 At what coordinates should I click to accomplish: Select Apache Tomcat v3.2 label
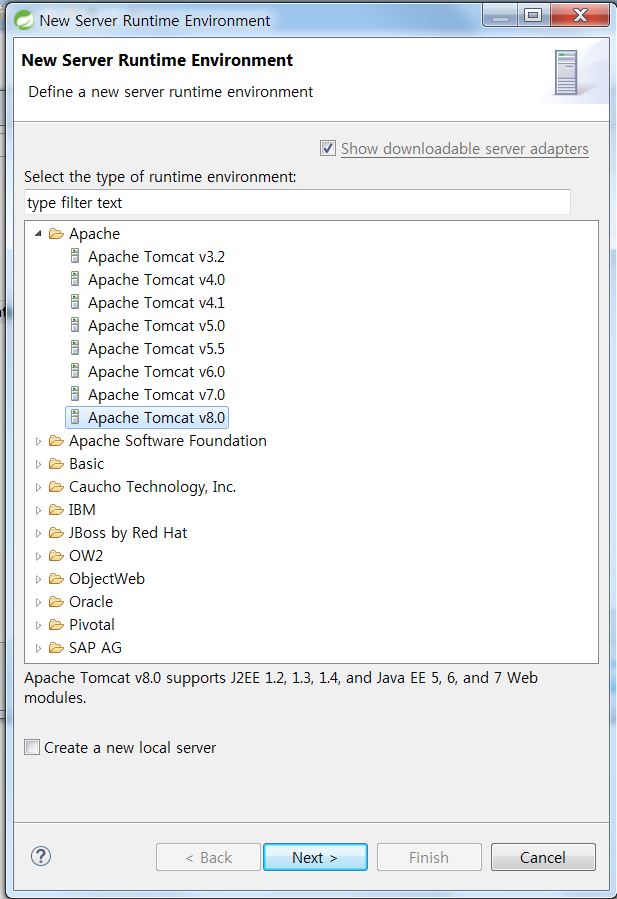click(x=156, y=256)
